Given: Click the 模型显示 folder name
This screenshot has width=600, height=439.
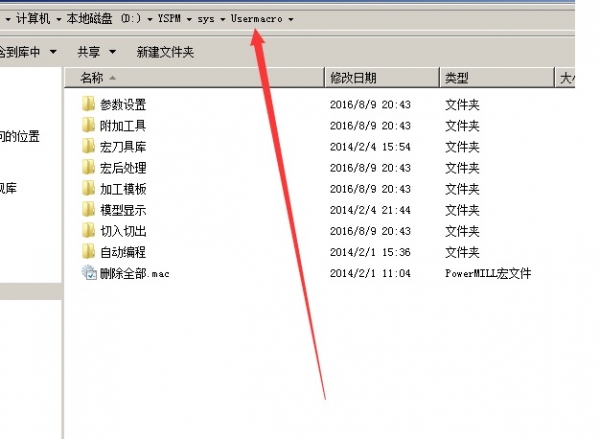Looking at the screenshot, I should point(123,210).
